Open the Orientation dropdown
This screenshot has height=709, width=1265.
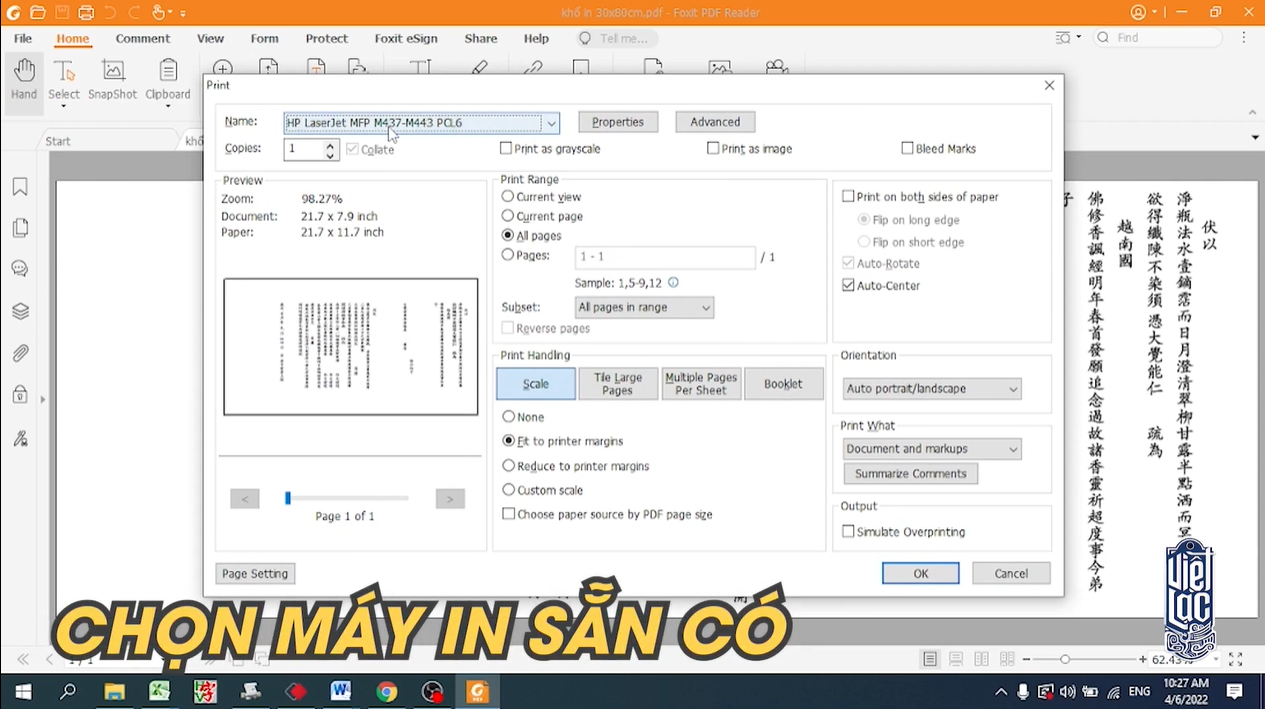[x=932, y=389]
